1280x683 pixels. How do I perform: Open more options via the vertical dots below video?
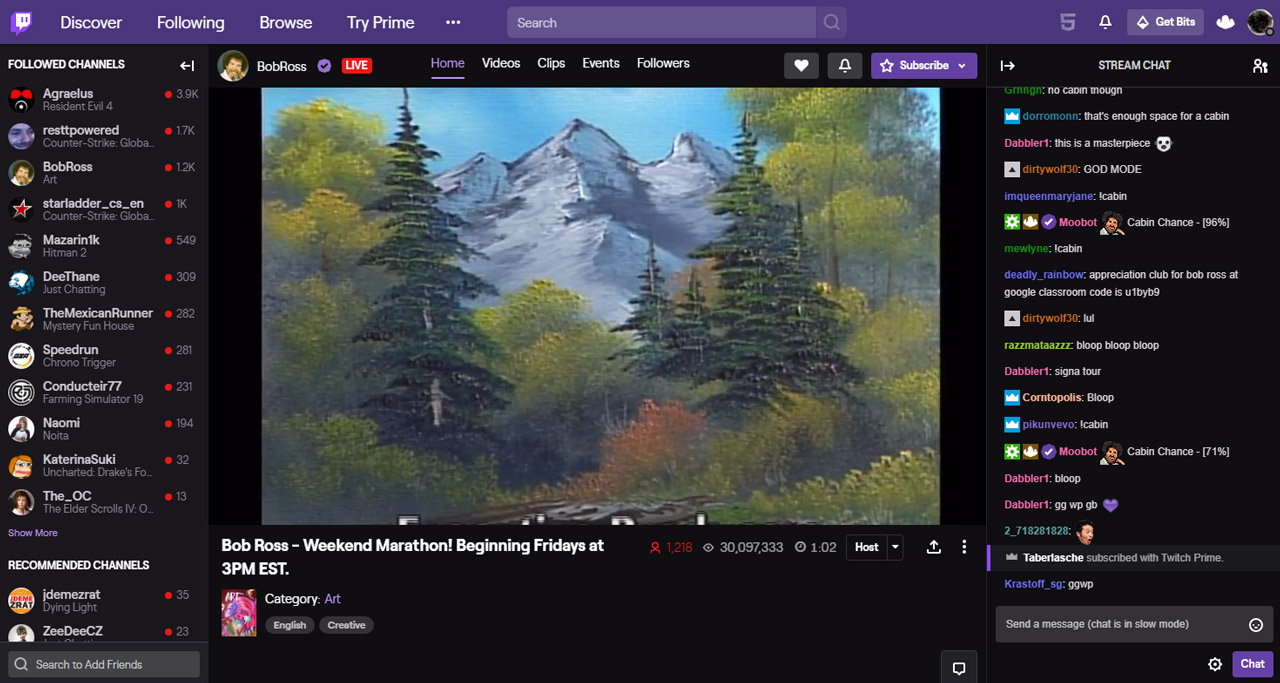pyautogui.click(x=963, y=546)
